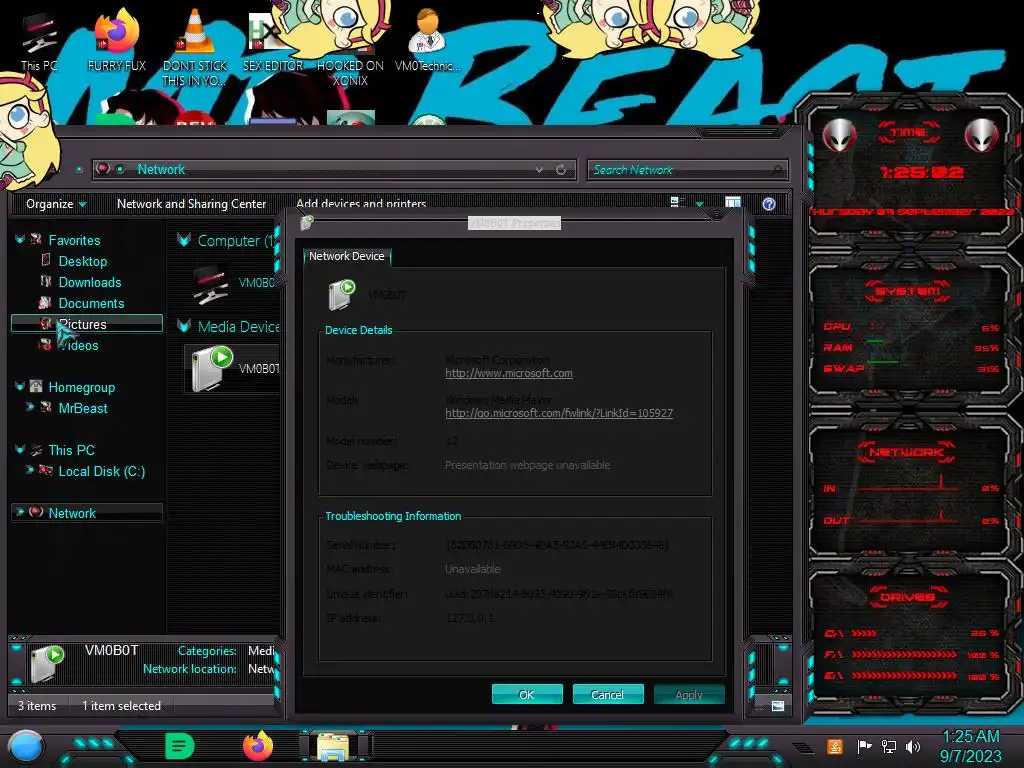1024x768 pixels.
Task: Collapse the Media Devices group header
Action: 184,326
